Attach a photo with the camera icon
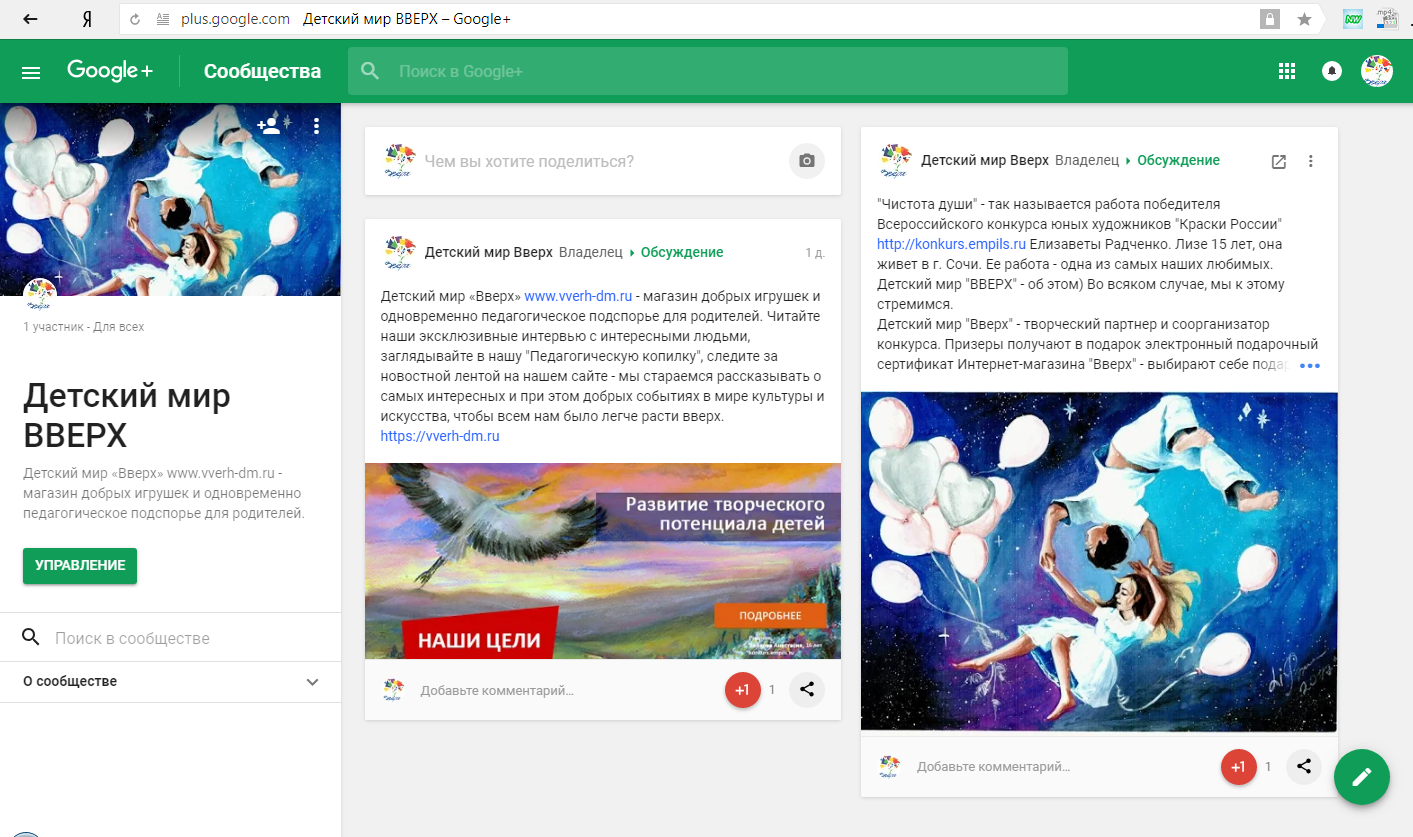Screen dimensions: 1413x837 click(x=807, y=161)
